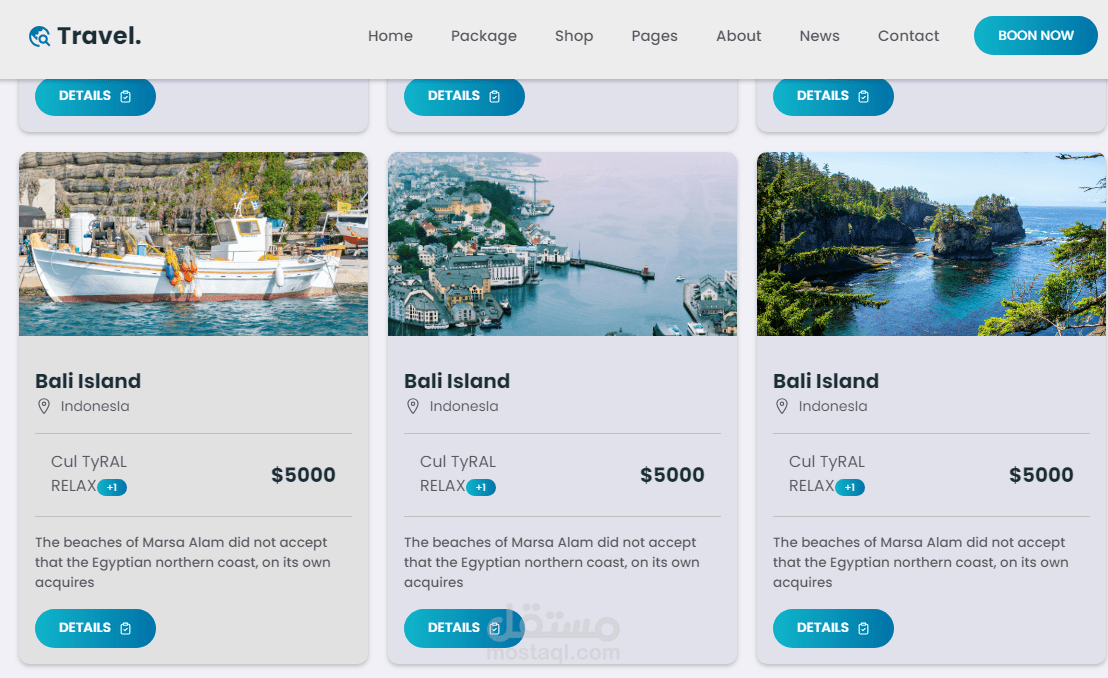Open the Shop navigation link
The width and height of the screenshot is (1108, 678).
coord(574,36)
